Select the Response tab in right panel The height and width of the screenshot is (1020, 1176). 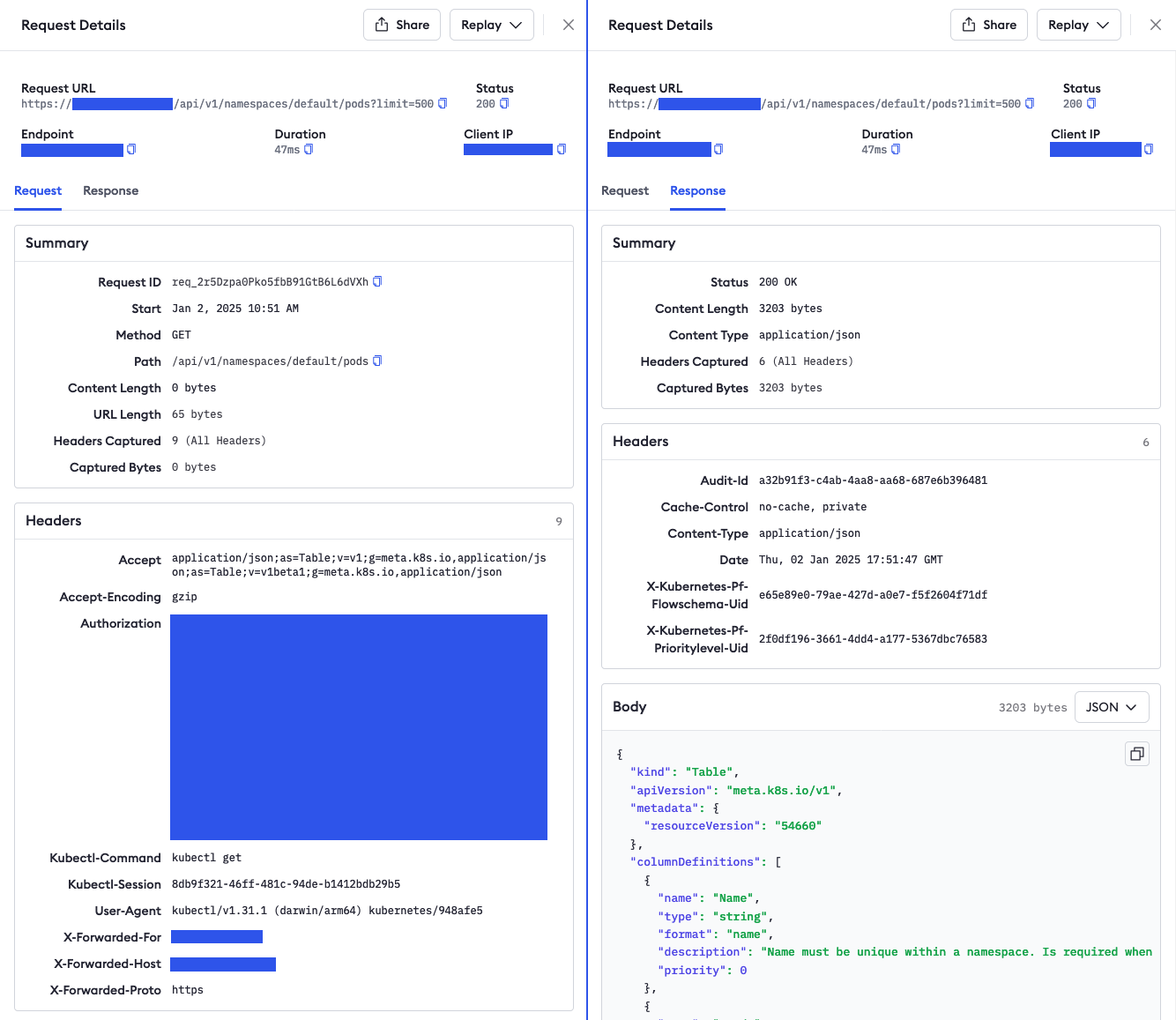(697, 190)
